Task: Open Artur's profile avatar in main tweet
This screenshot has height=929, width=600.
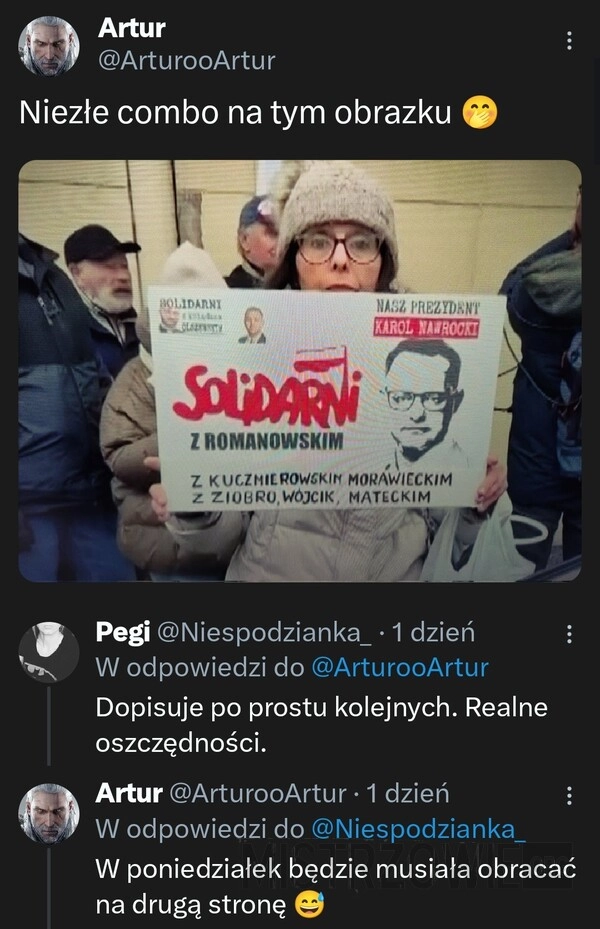Action: (49, 46)
